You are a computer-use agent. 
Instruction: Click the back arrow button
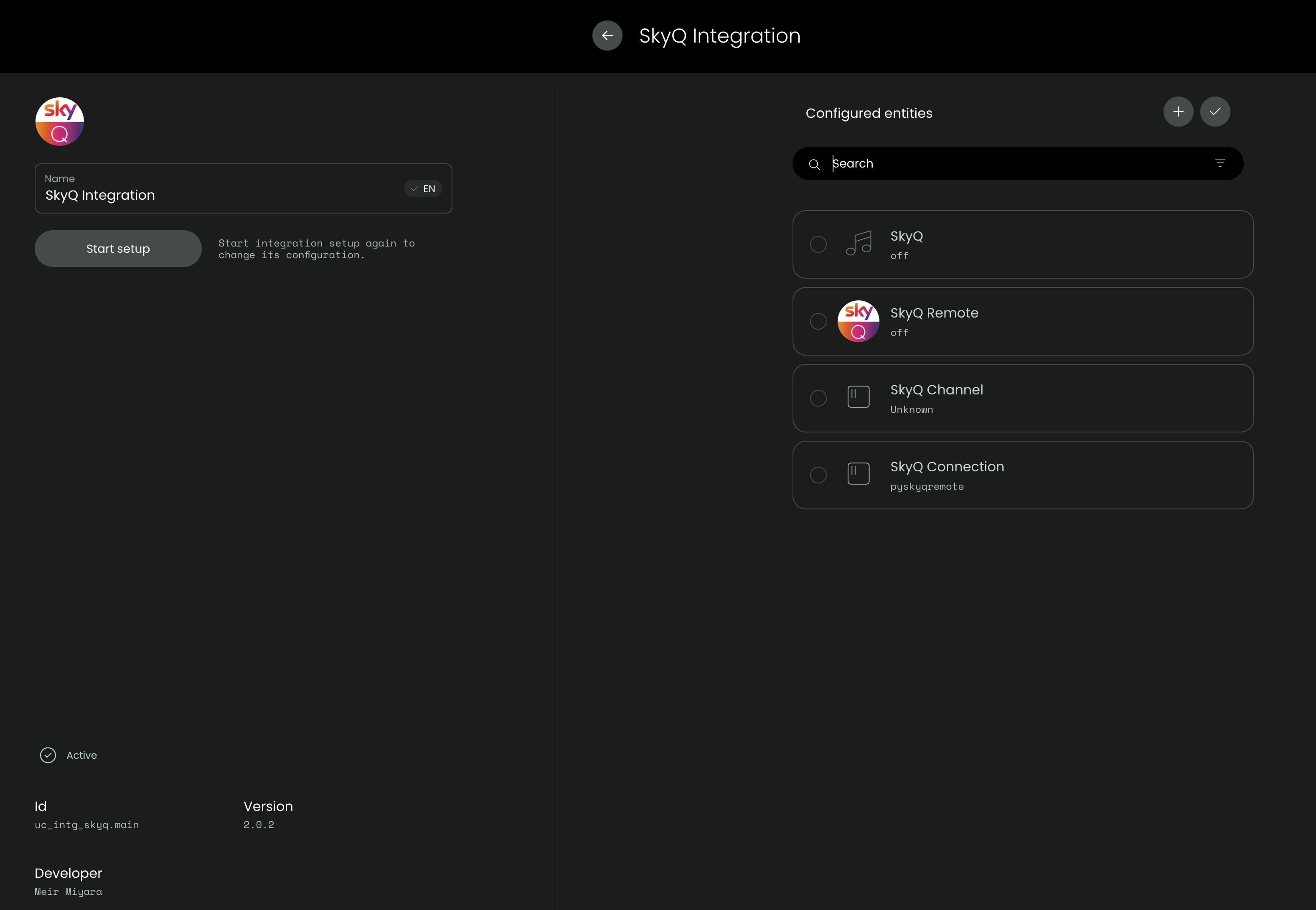(607, 36)
